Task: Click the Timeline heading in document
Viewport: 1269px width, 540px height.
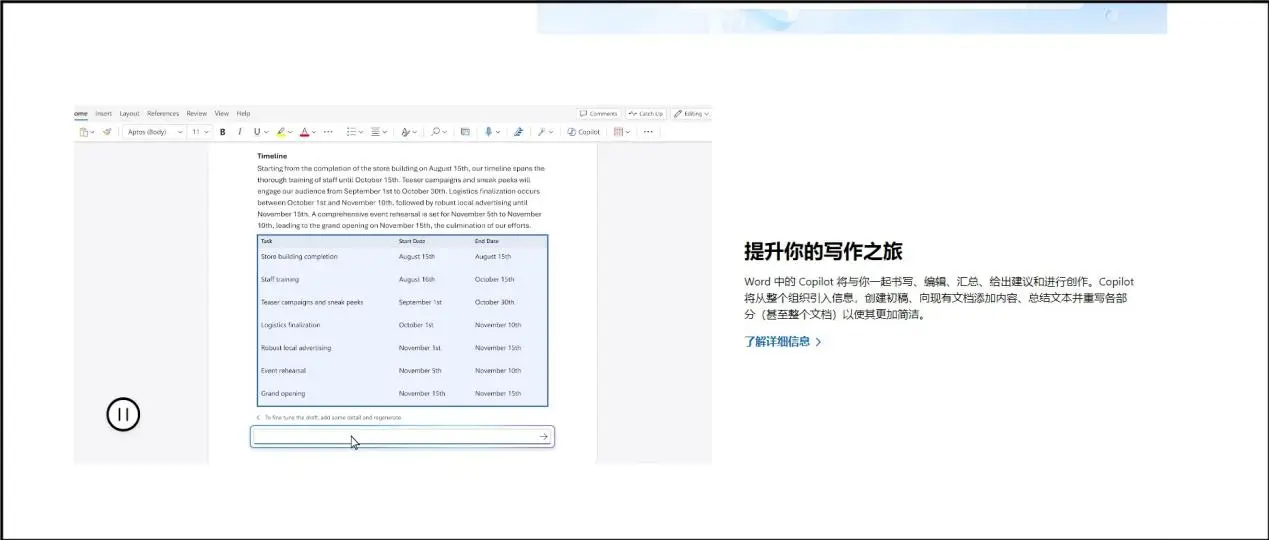Action: 272,156
